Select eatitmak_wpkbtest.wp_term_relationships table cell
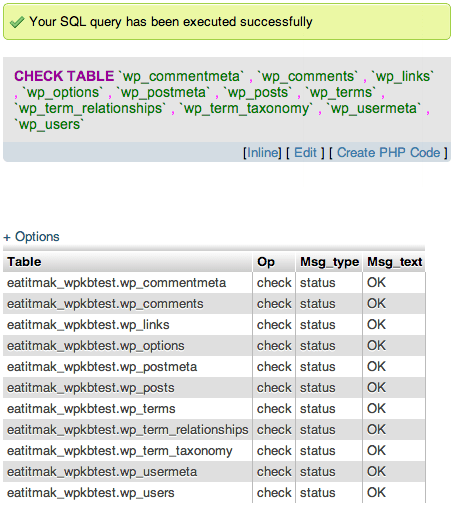This screenshot has width=456, height=510. tap(128, 430)
